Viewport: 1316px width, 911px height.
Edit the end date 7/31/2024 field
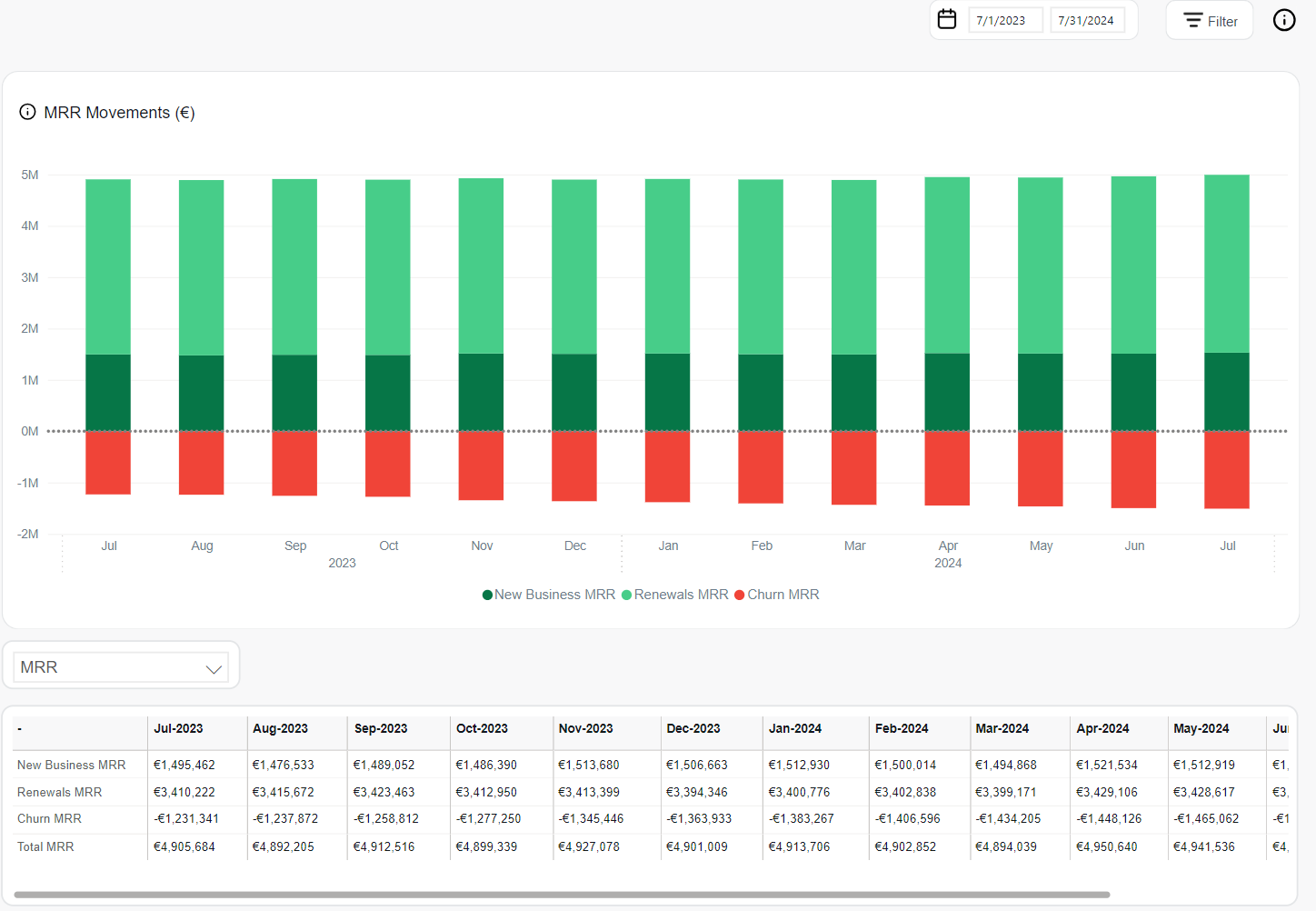point(1087,20)
